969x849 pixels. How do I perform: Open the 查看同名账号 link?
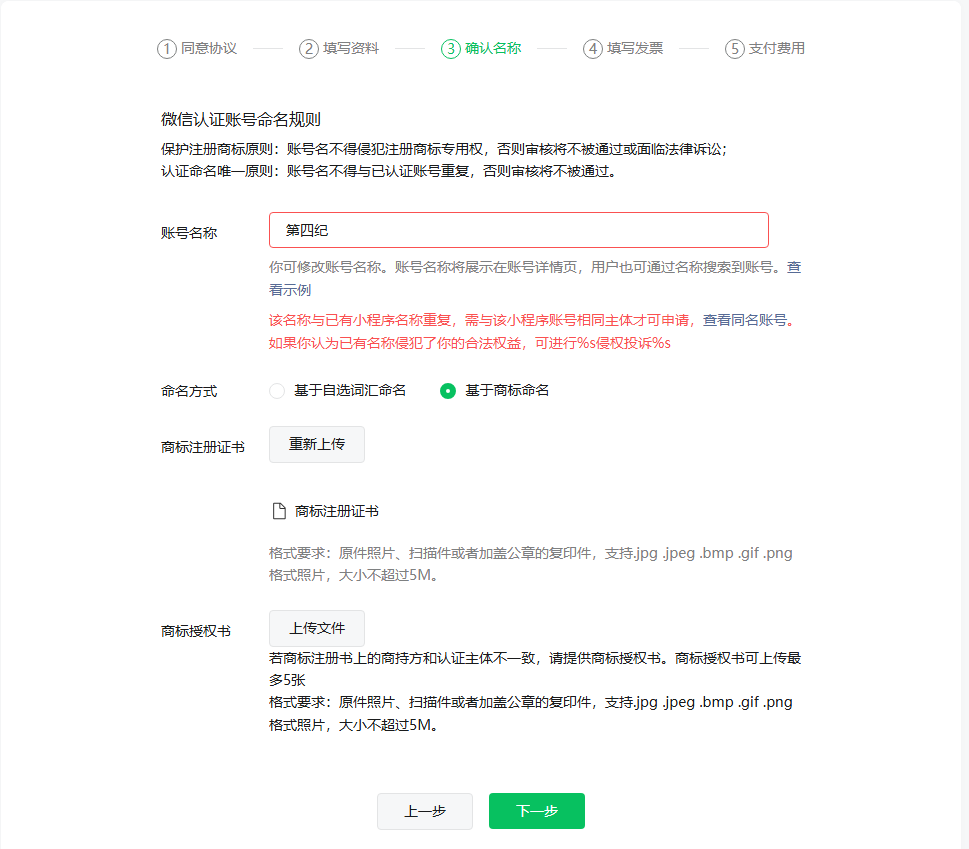point(745,320)
